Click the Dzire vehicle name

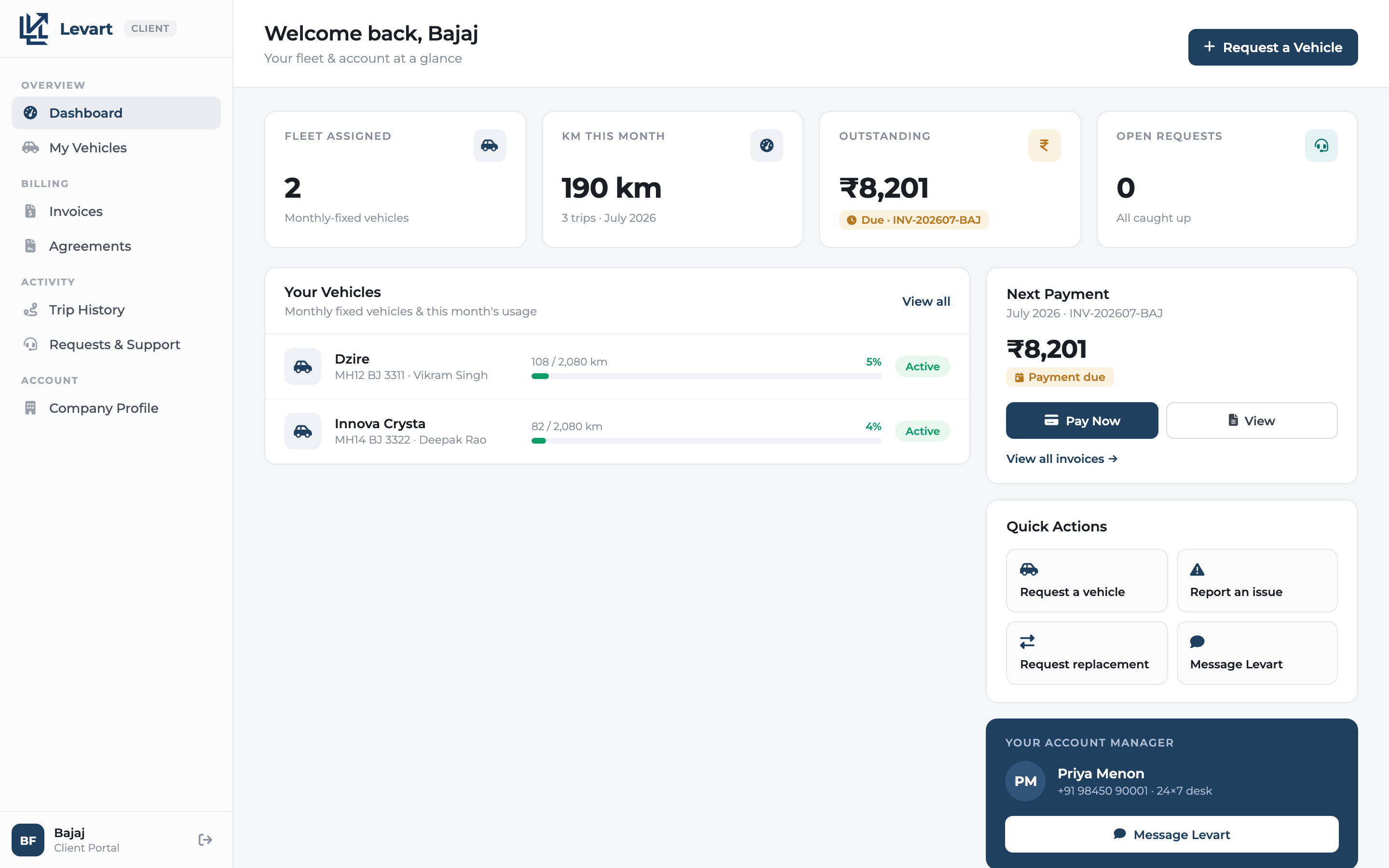pyautogui.click(x=352, y=359)
